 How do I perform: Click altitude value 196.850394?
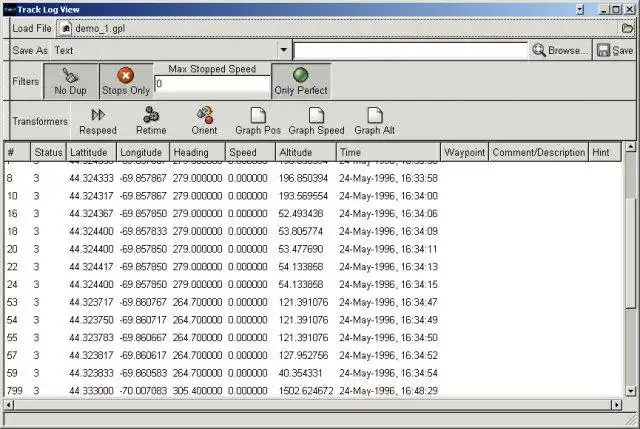pos(303,178)
